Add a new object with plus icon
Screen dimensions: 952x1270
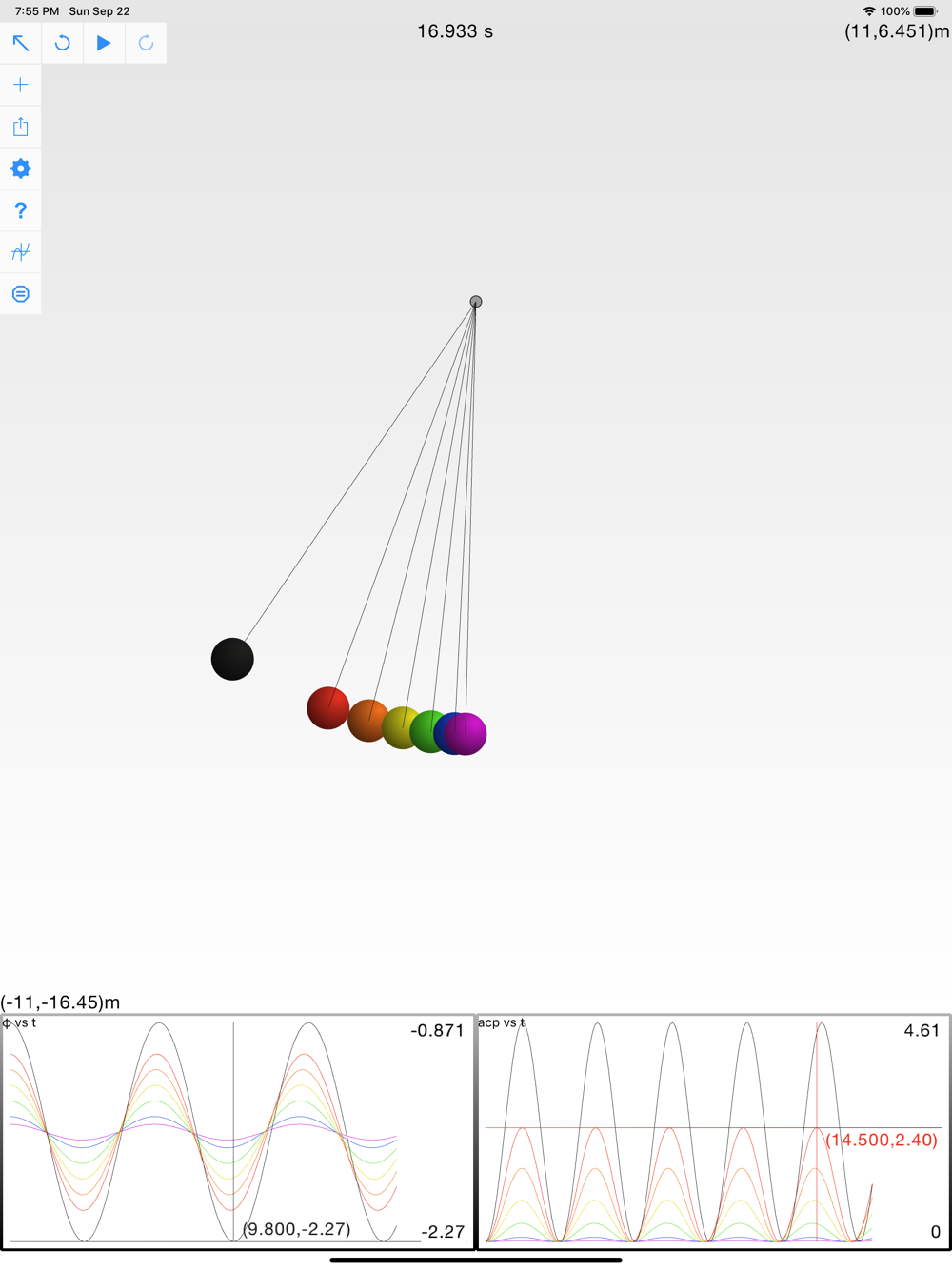click(x=21, y=85)
